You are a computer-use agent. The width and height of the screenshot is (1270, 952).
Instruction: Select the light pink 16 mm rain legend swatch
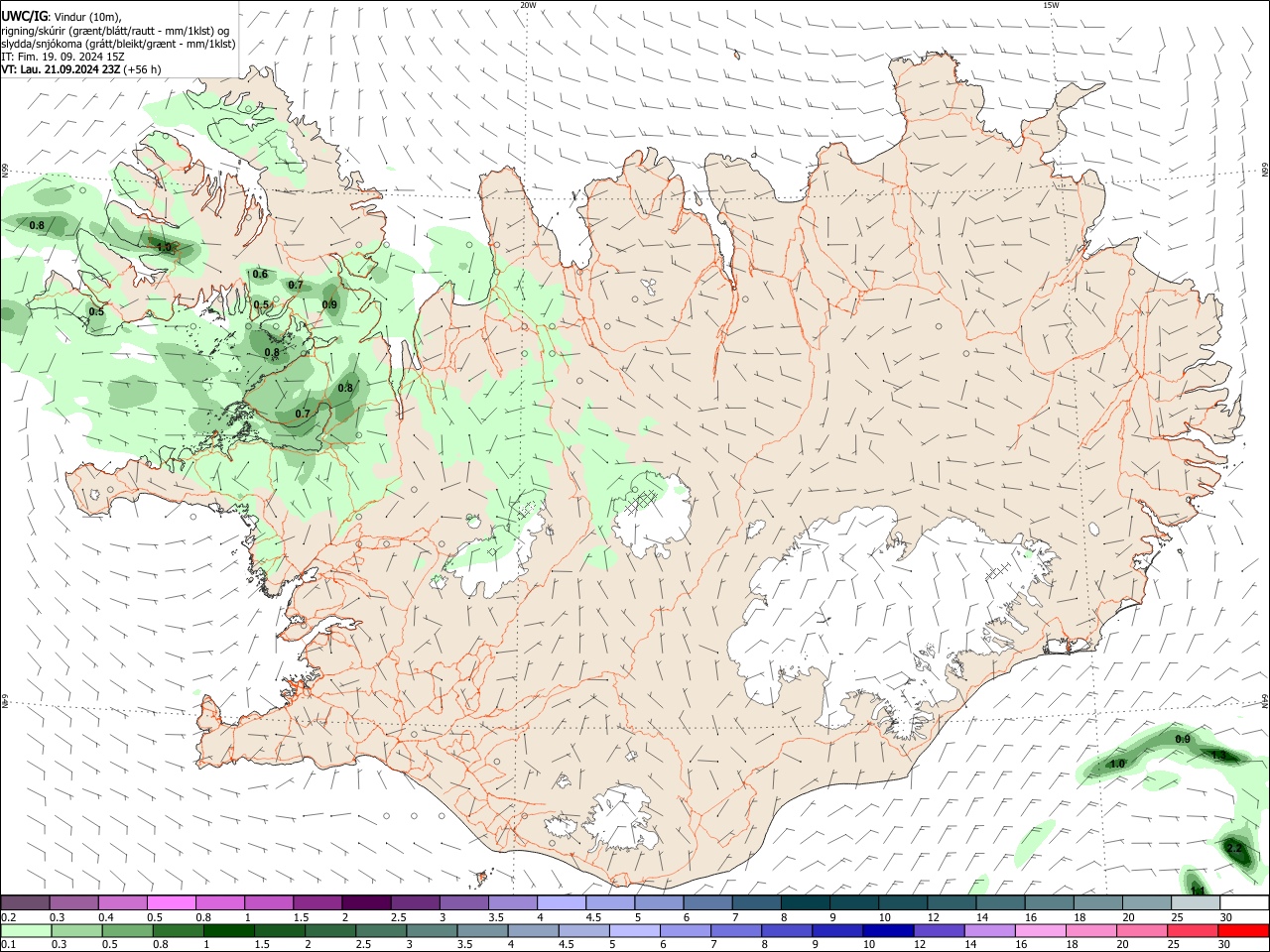pos(1041,930)
